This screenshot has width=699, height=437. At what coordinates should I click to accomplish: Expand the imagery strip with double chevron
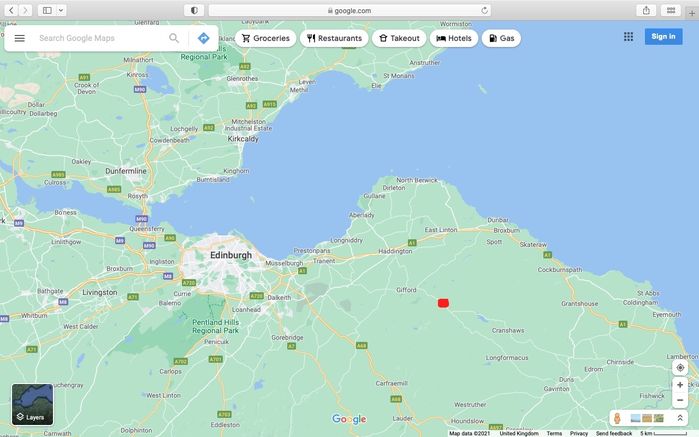pos(680,418)
